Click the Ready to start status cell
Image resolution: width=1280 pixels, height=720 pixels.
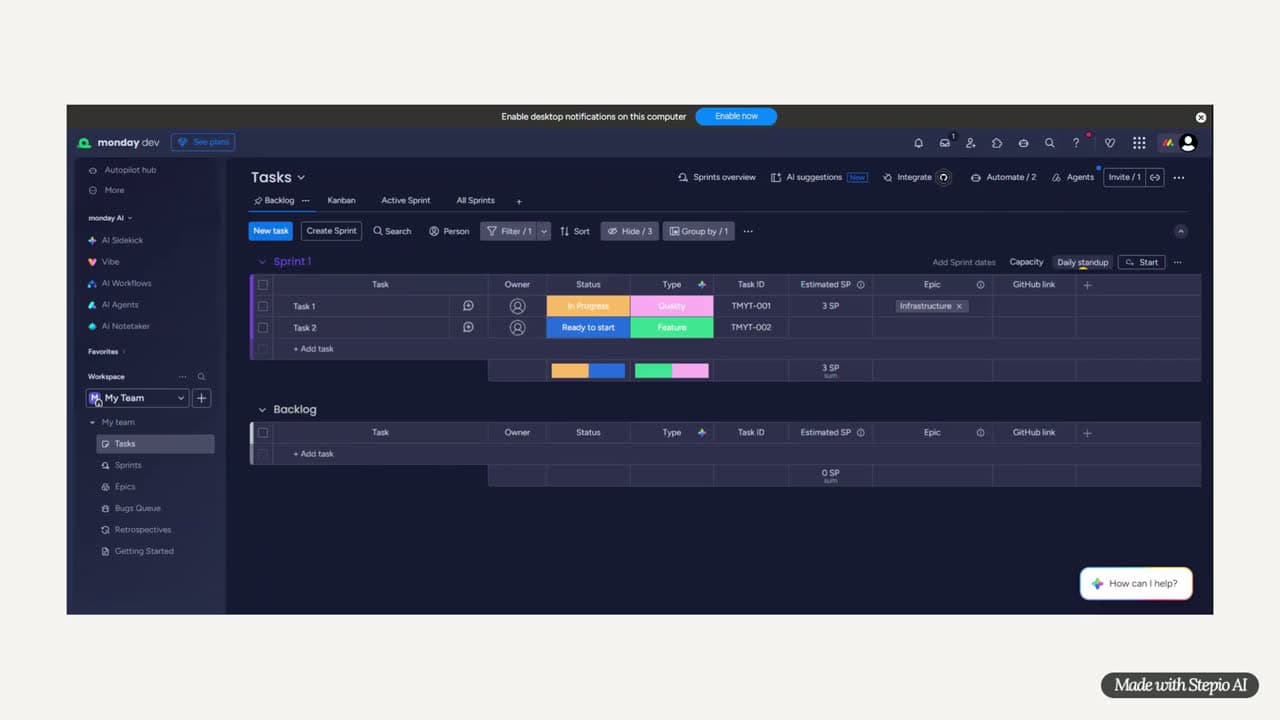click(588, 327)
